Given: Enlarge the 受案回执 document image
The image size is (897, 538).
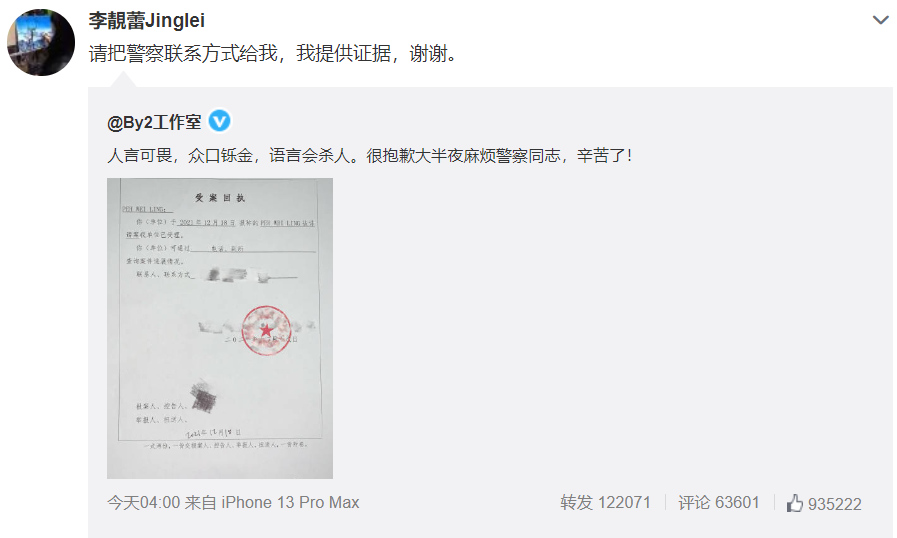Looking at the screenshot, I should (x=220, y=328).
